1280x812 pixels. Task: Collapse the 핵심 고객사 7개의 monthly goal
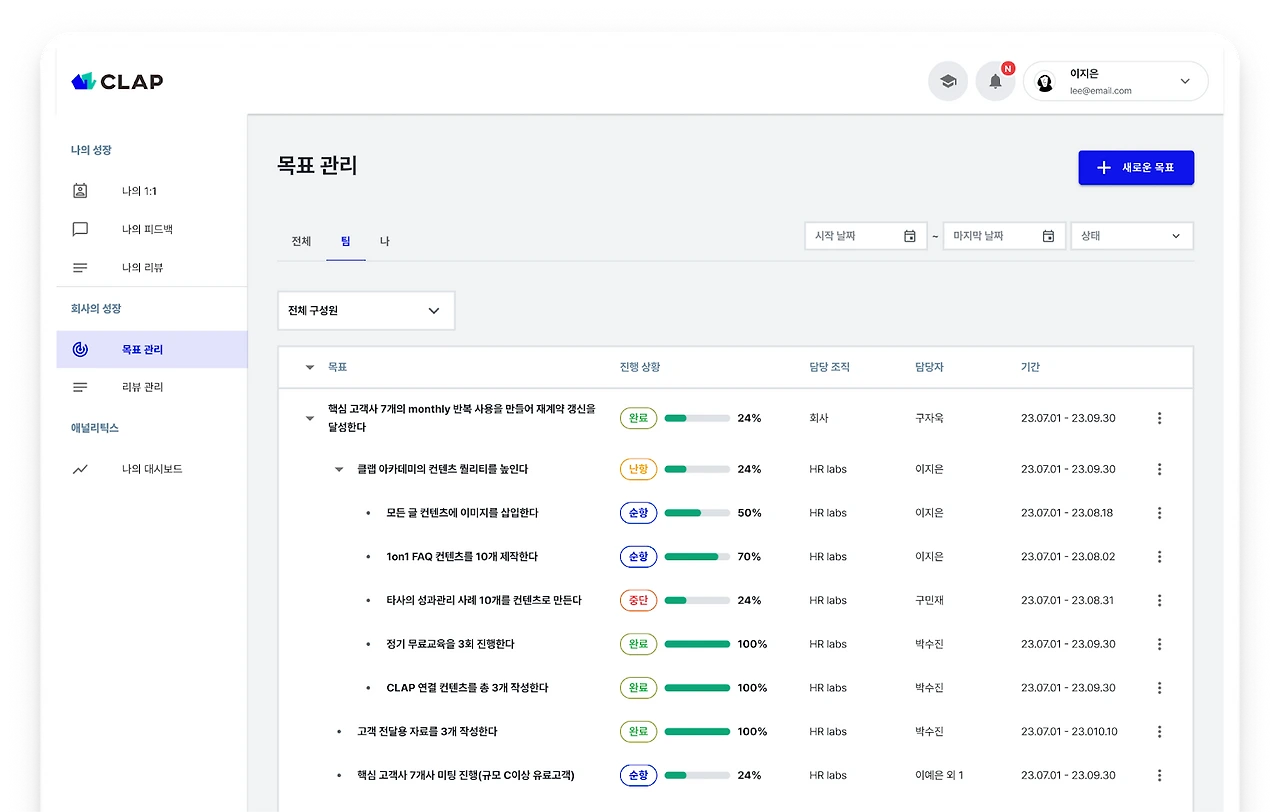(309, 419)
